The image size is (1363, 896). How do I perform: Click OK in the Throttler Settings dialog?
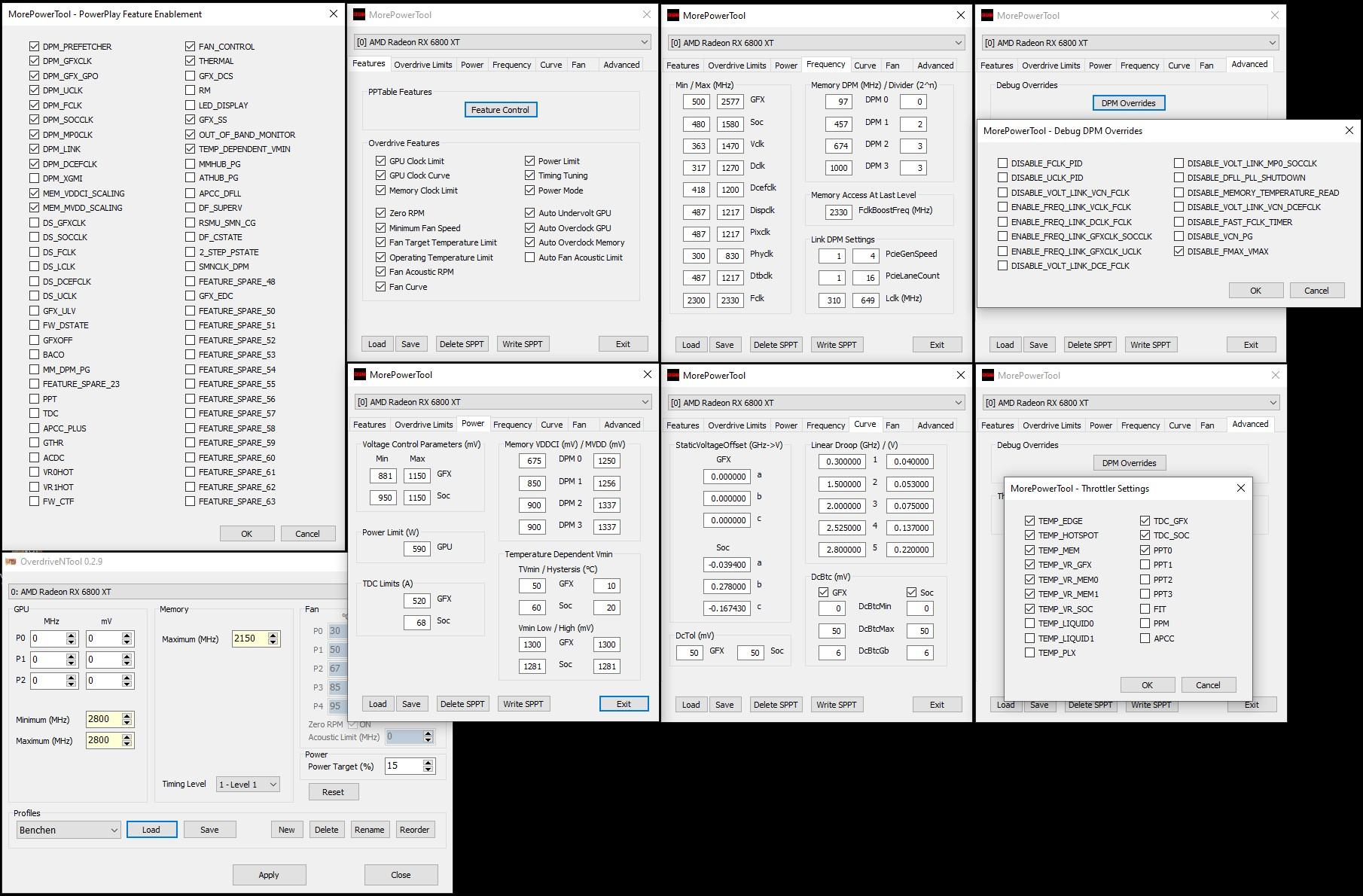coord(1147,685)
